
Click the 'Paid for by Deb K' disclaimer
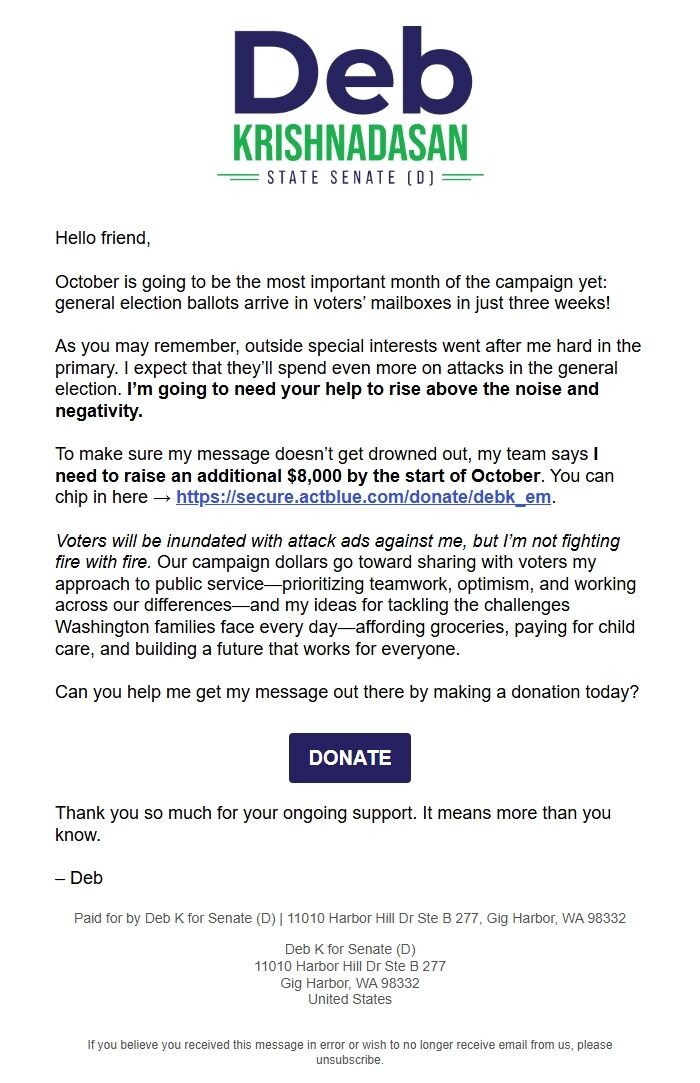(349, 918)
